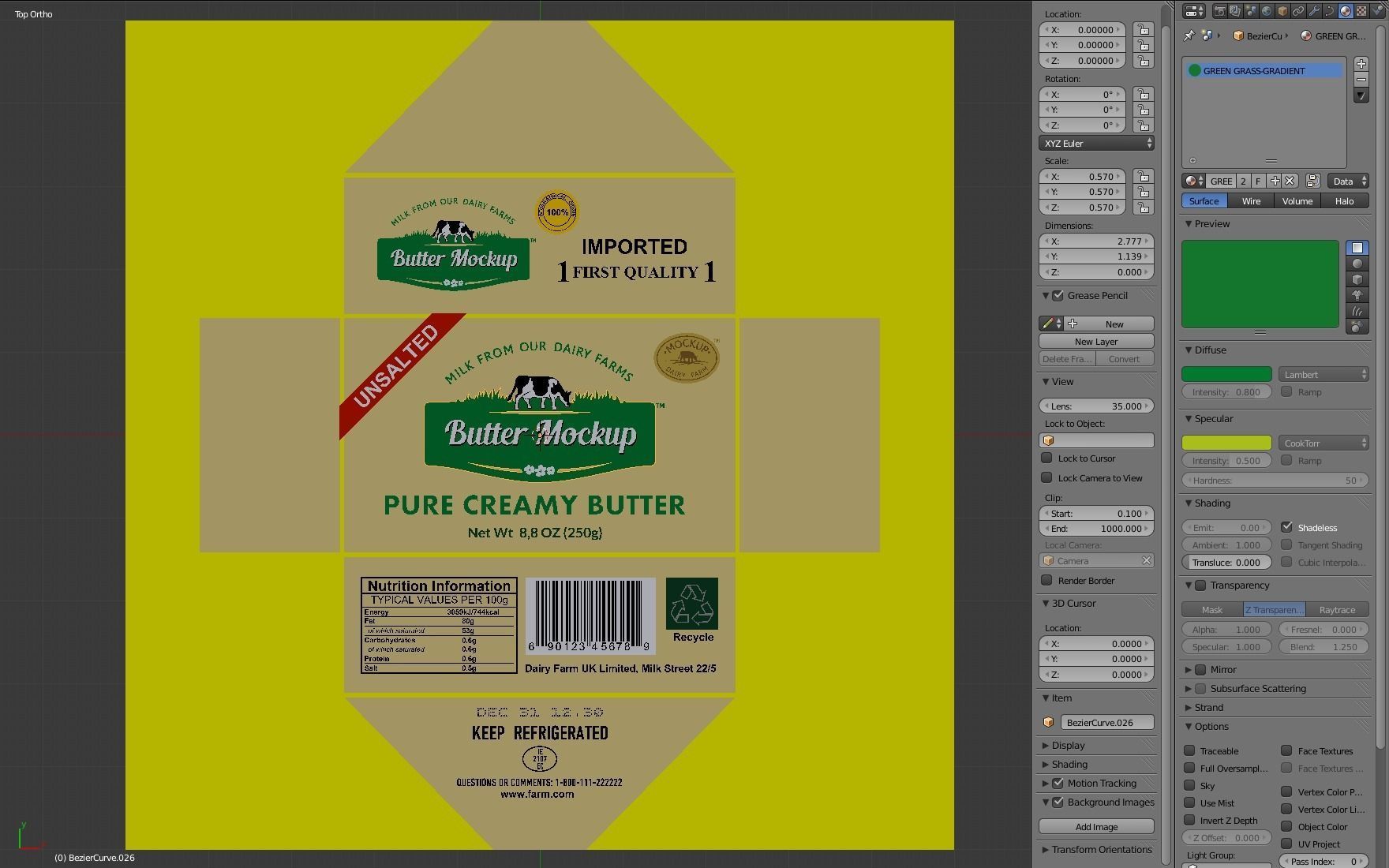Open the Lambert diffuse shader dropdown
This screenshot has width=1389, height=868.
click(x=1323, y=374)
